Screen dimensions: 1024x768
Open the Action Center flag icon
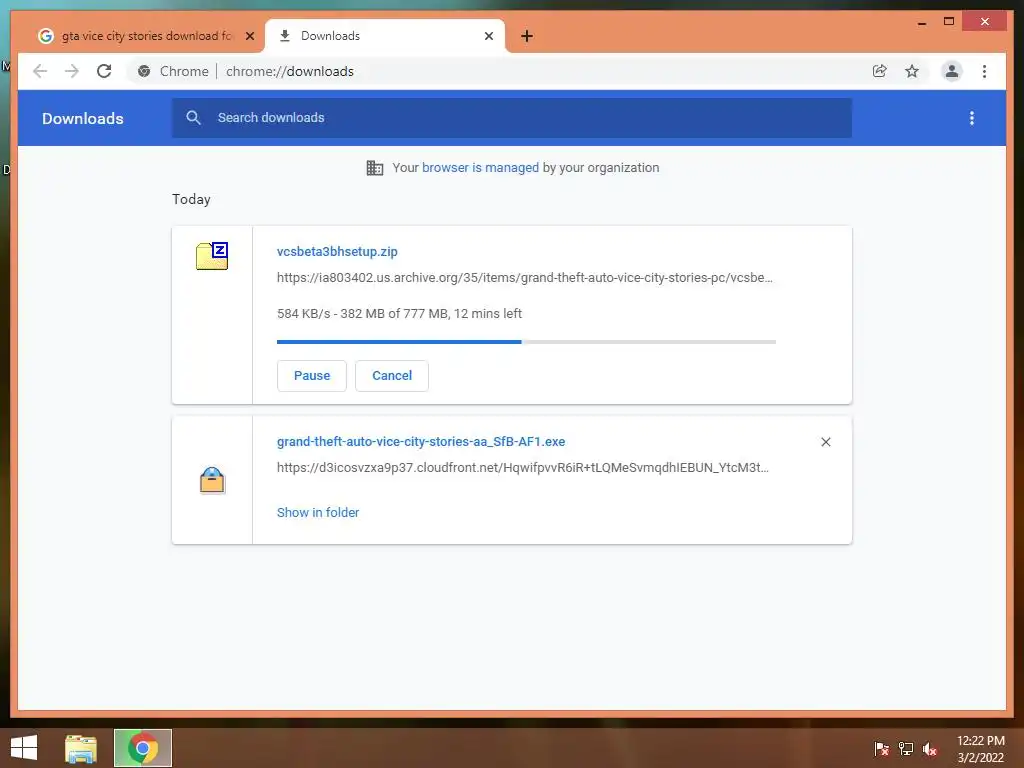tap(882, 748)
